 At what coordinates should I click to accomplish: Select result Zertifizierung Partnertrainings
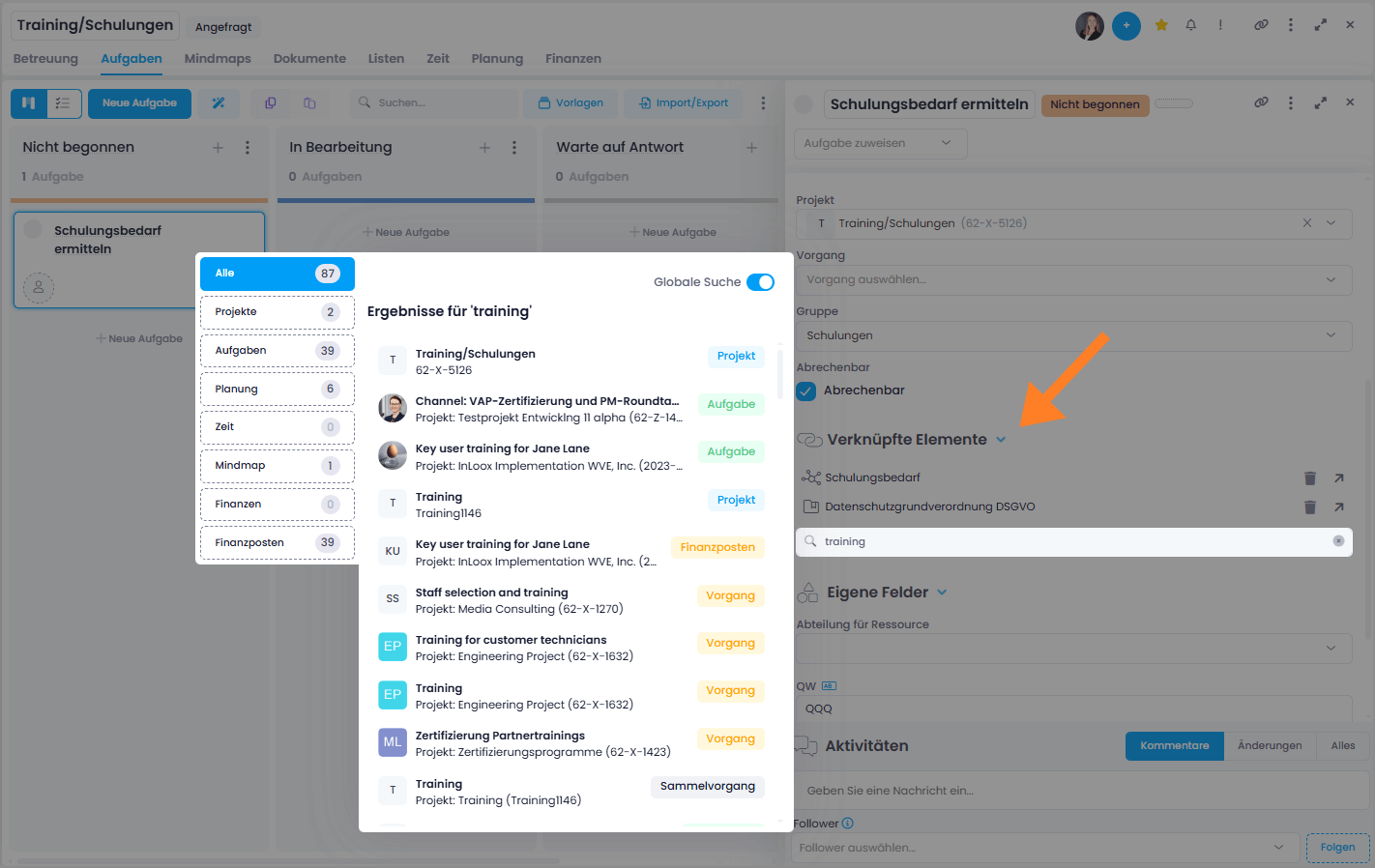(x=570, y=744)
